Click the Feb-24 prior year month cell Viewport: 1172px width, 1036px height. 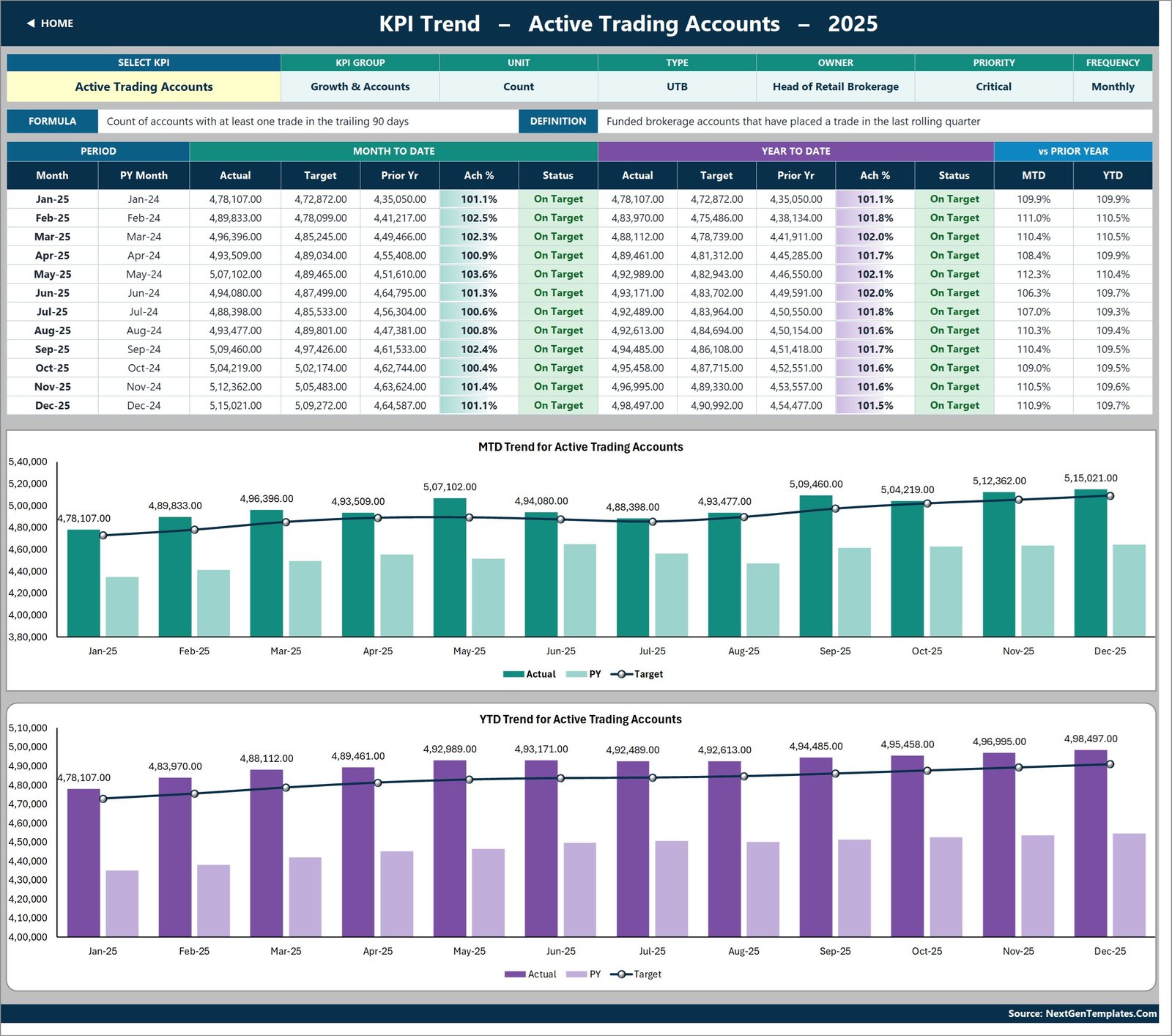pyautogui.click(x=144, y=218)
